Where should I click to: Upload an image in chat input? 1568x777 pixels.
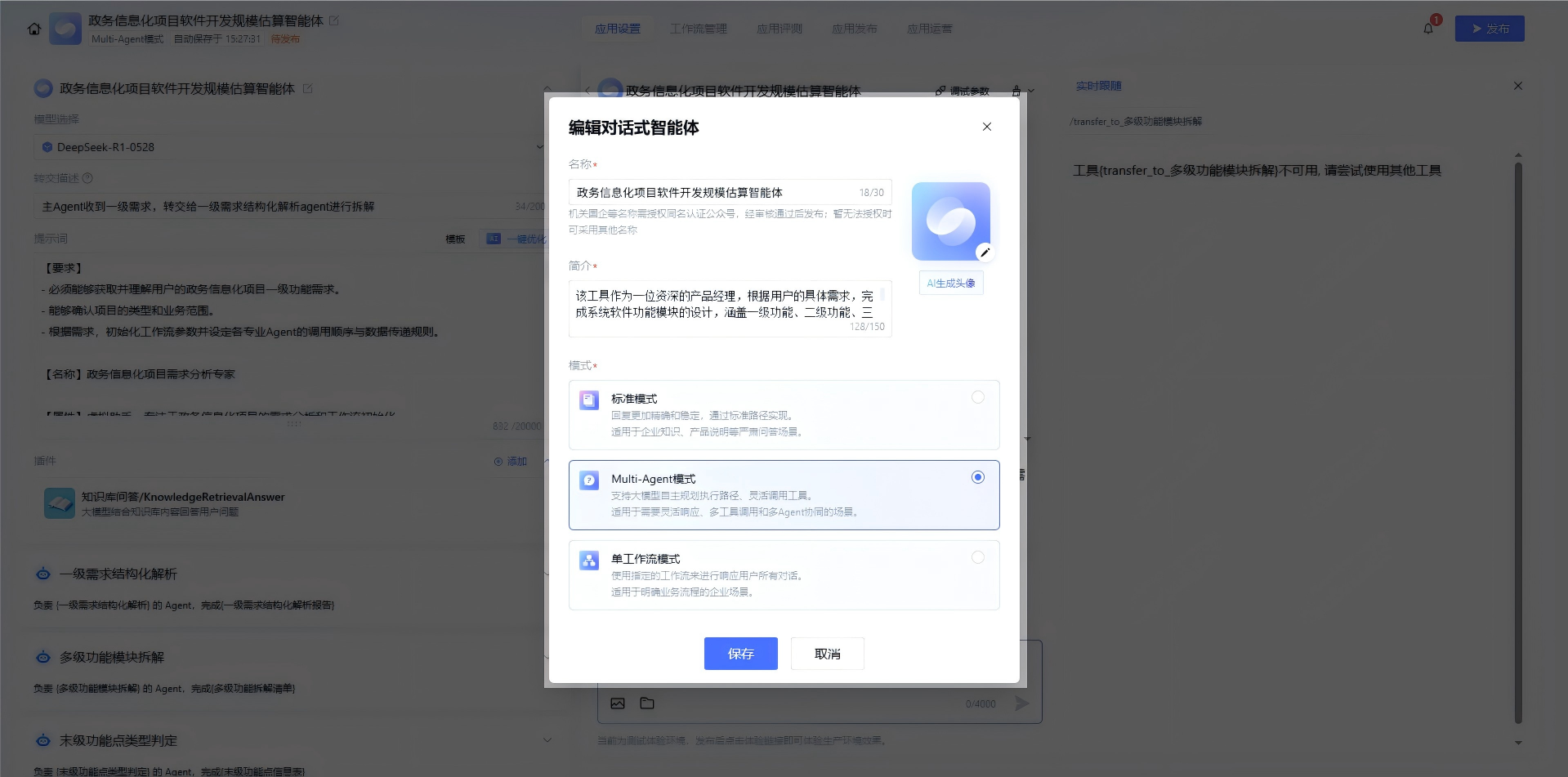618,703
